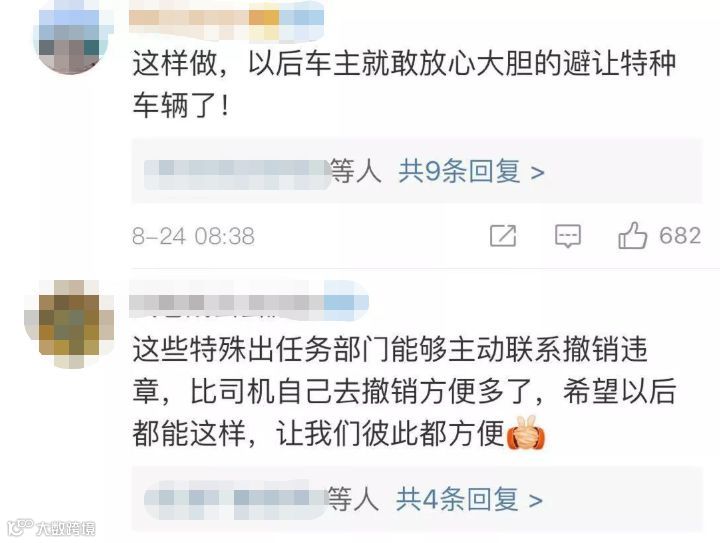Select the comment about 避让特种车辆
The width and height of the screenshot is (720, 543).
pos(404,84)
